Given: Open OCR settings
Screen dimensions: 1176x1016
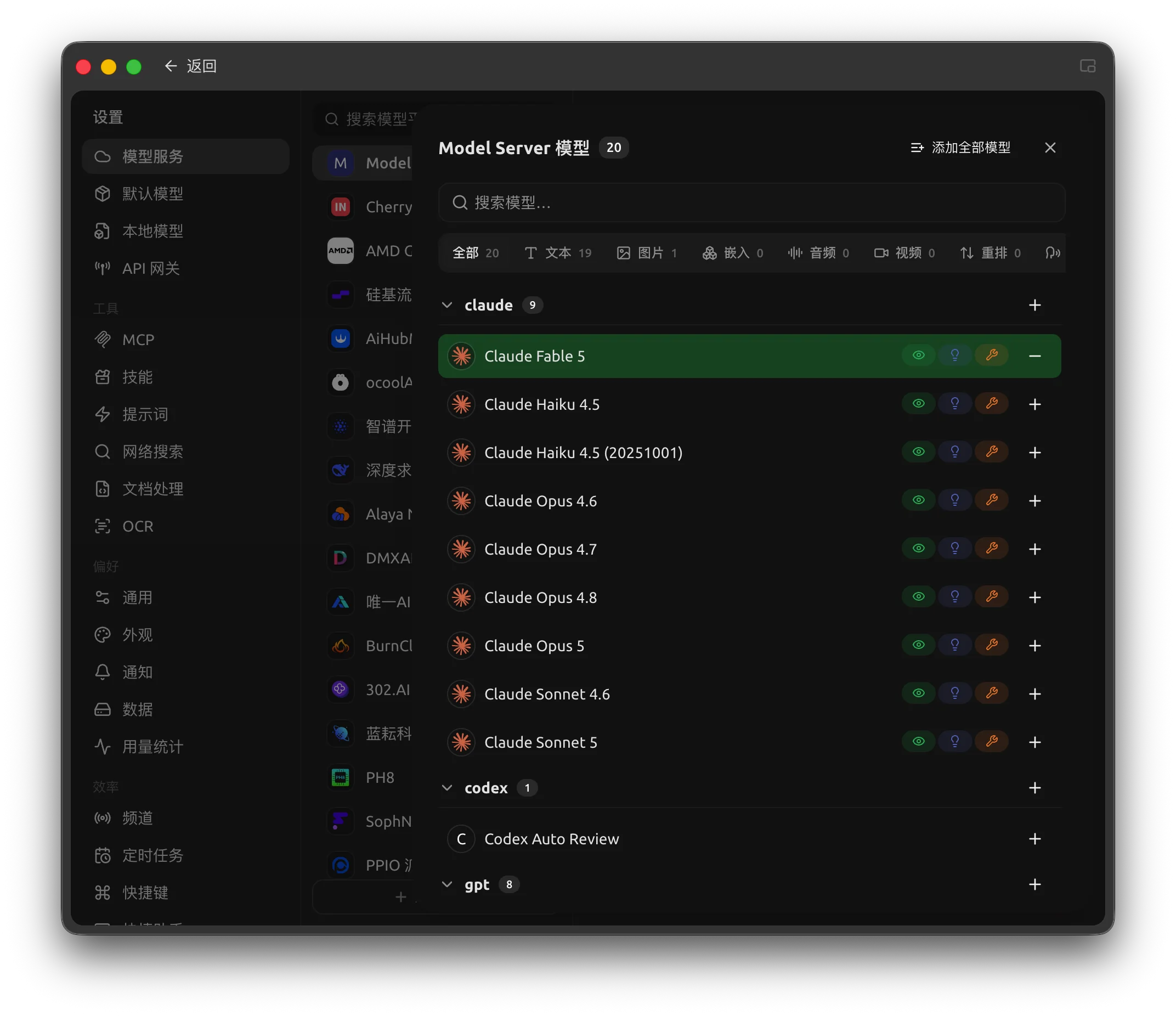Looking at the screenshot, I should 185,526.
